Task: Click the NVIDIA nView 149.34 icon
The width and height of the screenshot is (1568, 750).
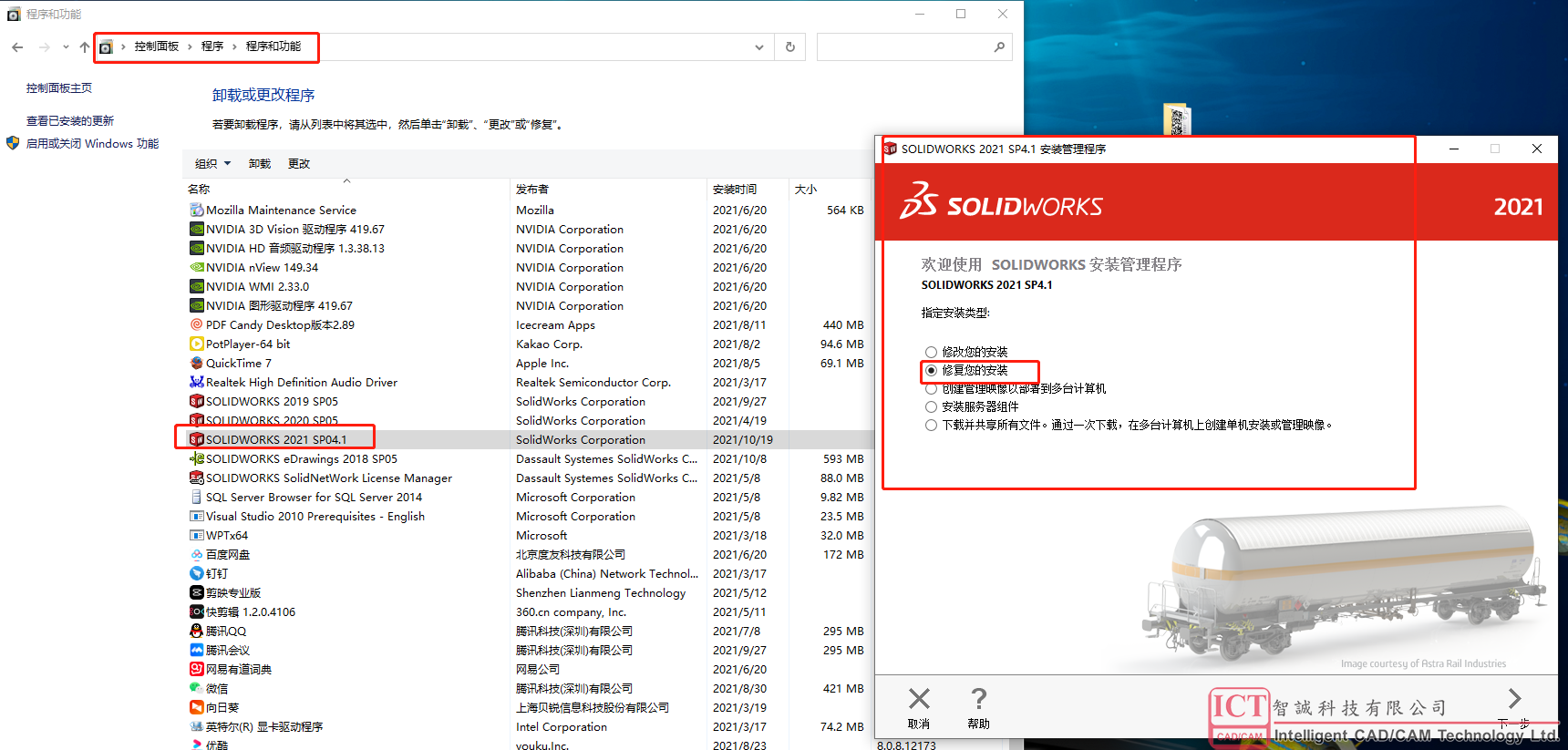Action: pyautogui.click(x=196, y=267)
